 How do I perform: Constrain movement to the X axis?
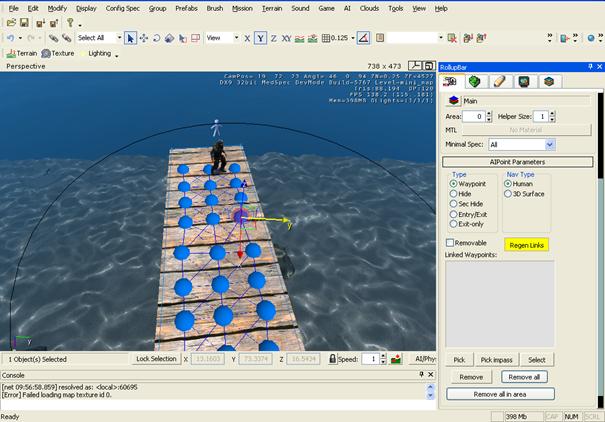point(247,38)
